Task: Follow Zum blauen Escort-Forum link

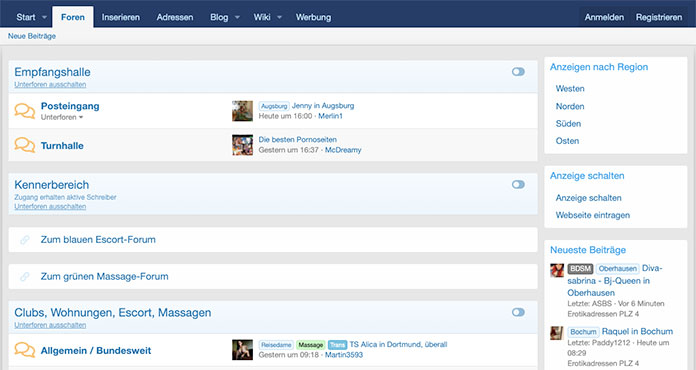Action: [98, 240]
